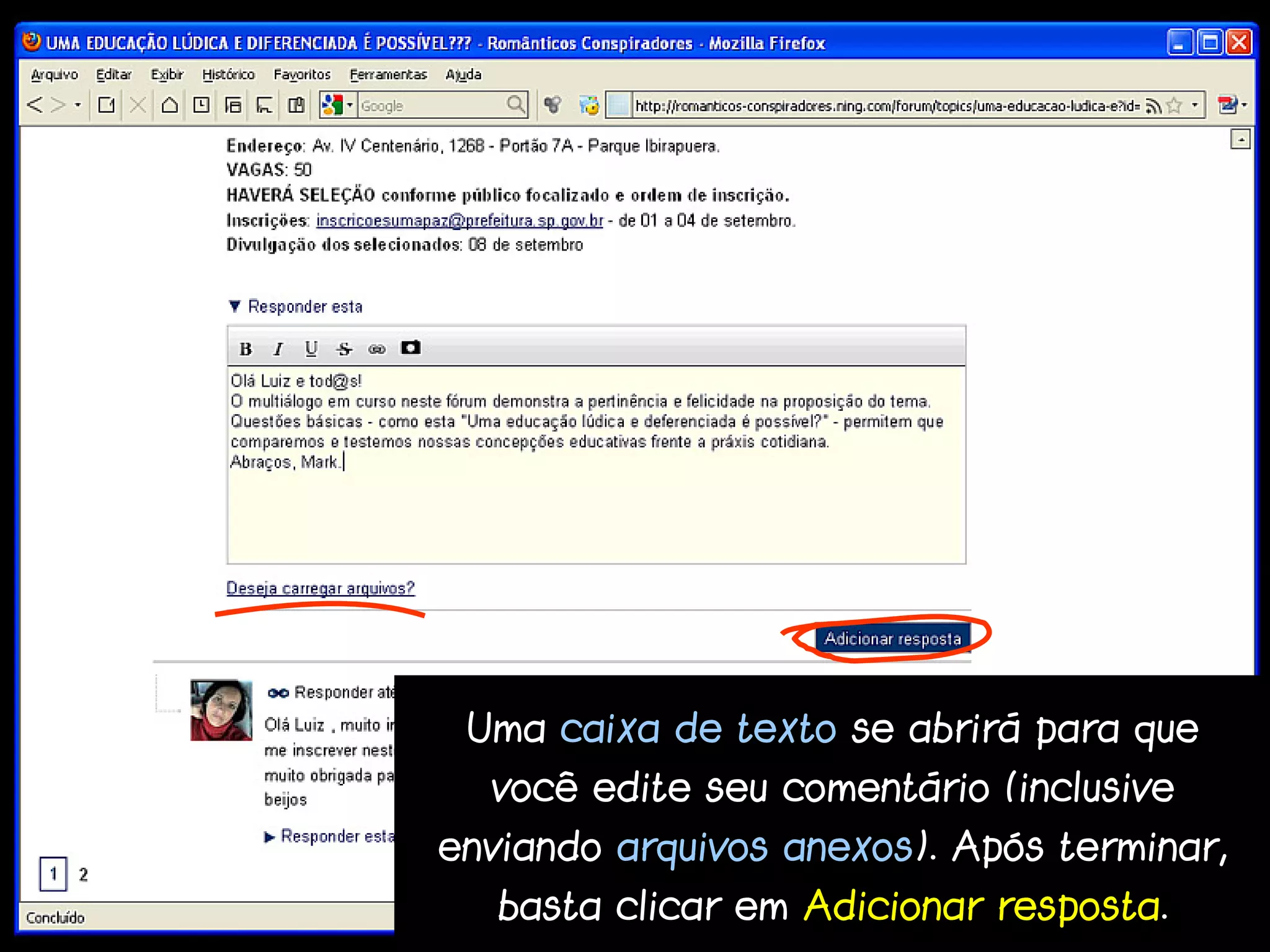This screenshot has height=952, width=1270.
Task: Open the back/forward history dropdown arrow
Action: (x=78, y=105)
